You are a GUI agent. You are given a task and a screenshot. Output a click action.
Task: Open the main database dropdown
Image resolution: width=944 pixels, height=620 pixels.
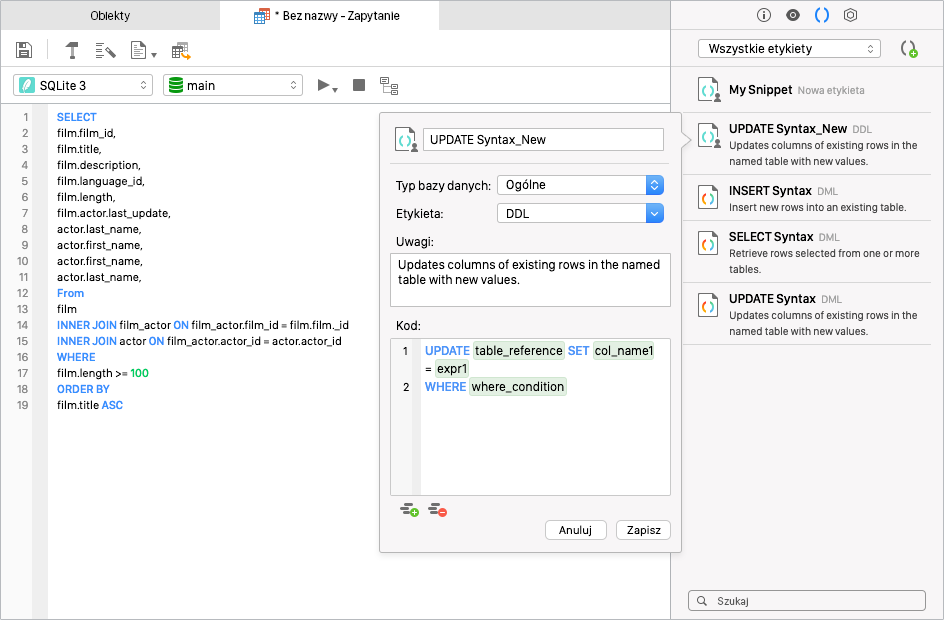pos(232,85)
